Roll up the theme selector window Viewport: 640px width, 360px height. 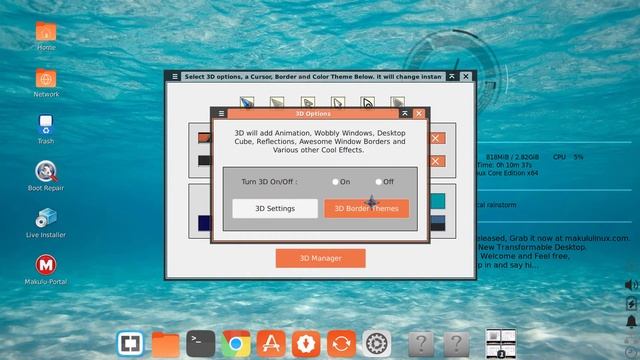pos(452,76)
